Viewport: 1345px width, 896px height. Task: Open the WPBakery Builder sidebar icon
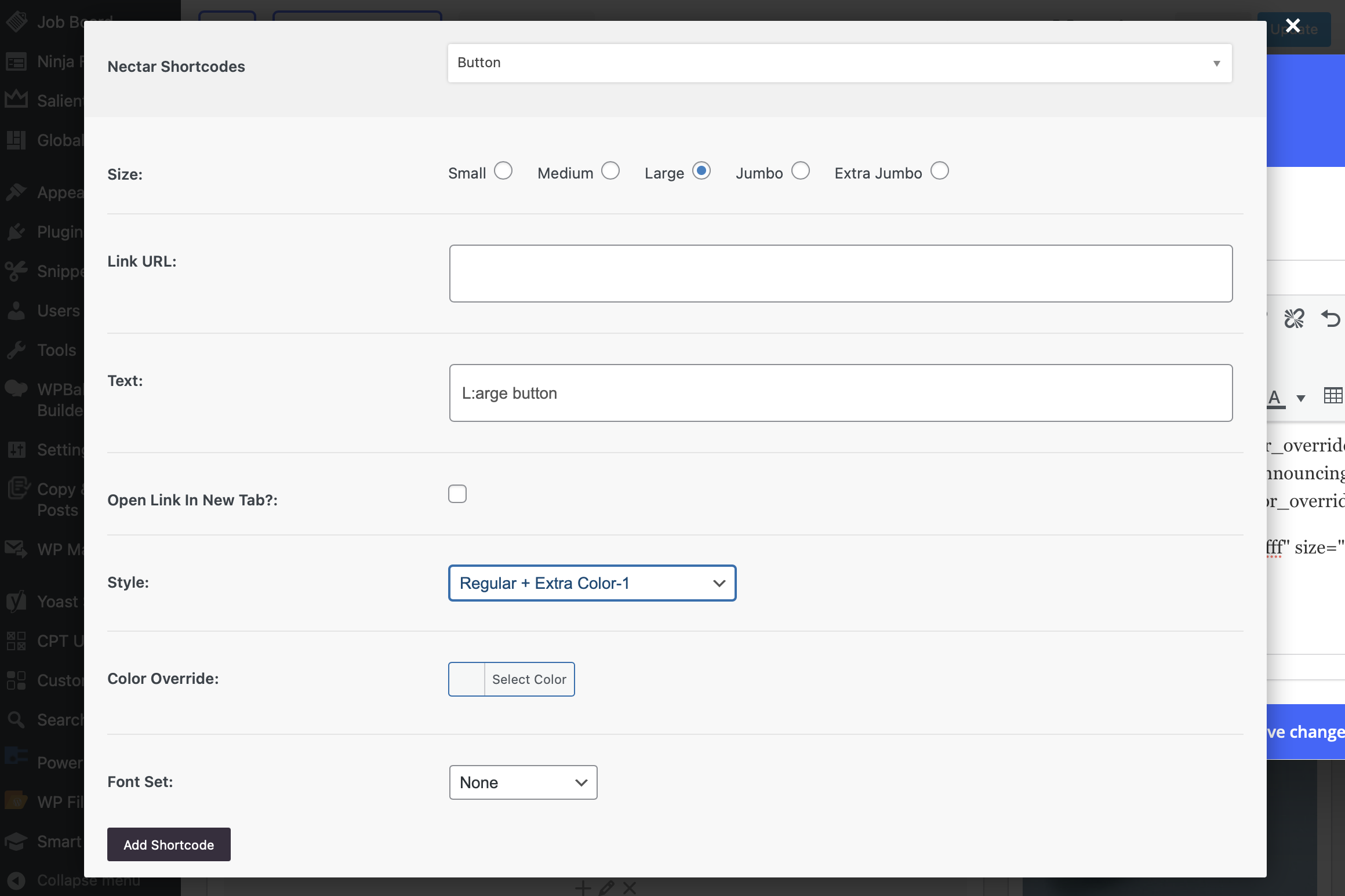click(x=16, y=388)
